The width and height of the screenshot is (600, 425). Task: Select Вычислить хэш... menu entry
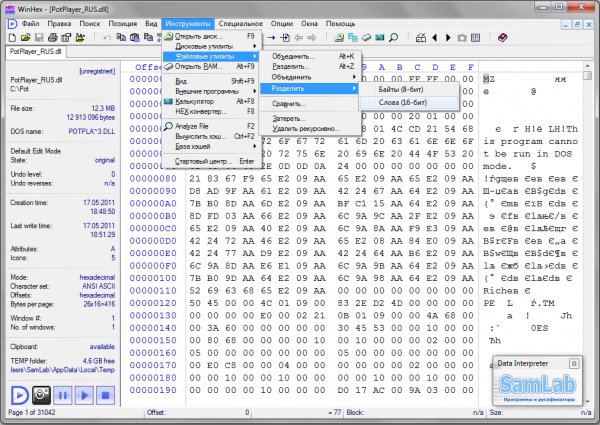(211, 136)
